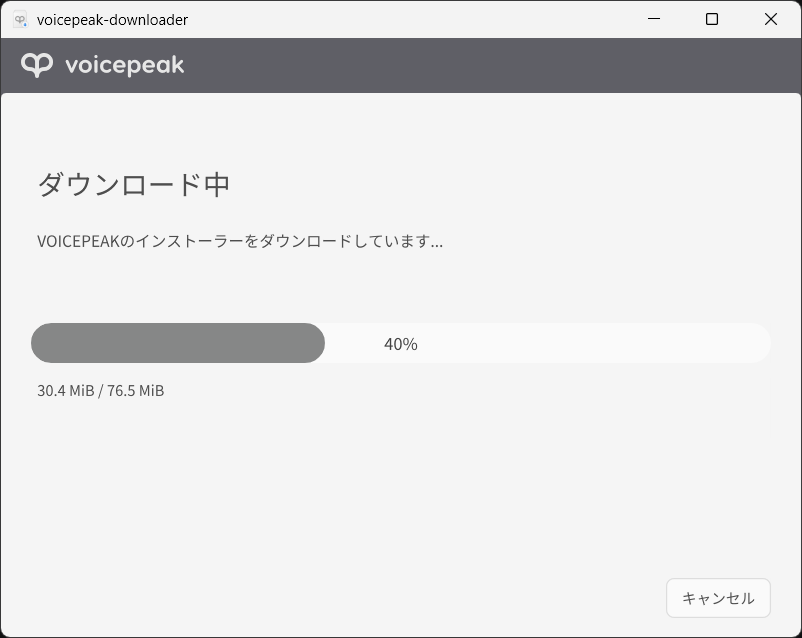Close the voicepeak-downloader window
The width and height of the screenshot is (802, 638).
point(771,19)
